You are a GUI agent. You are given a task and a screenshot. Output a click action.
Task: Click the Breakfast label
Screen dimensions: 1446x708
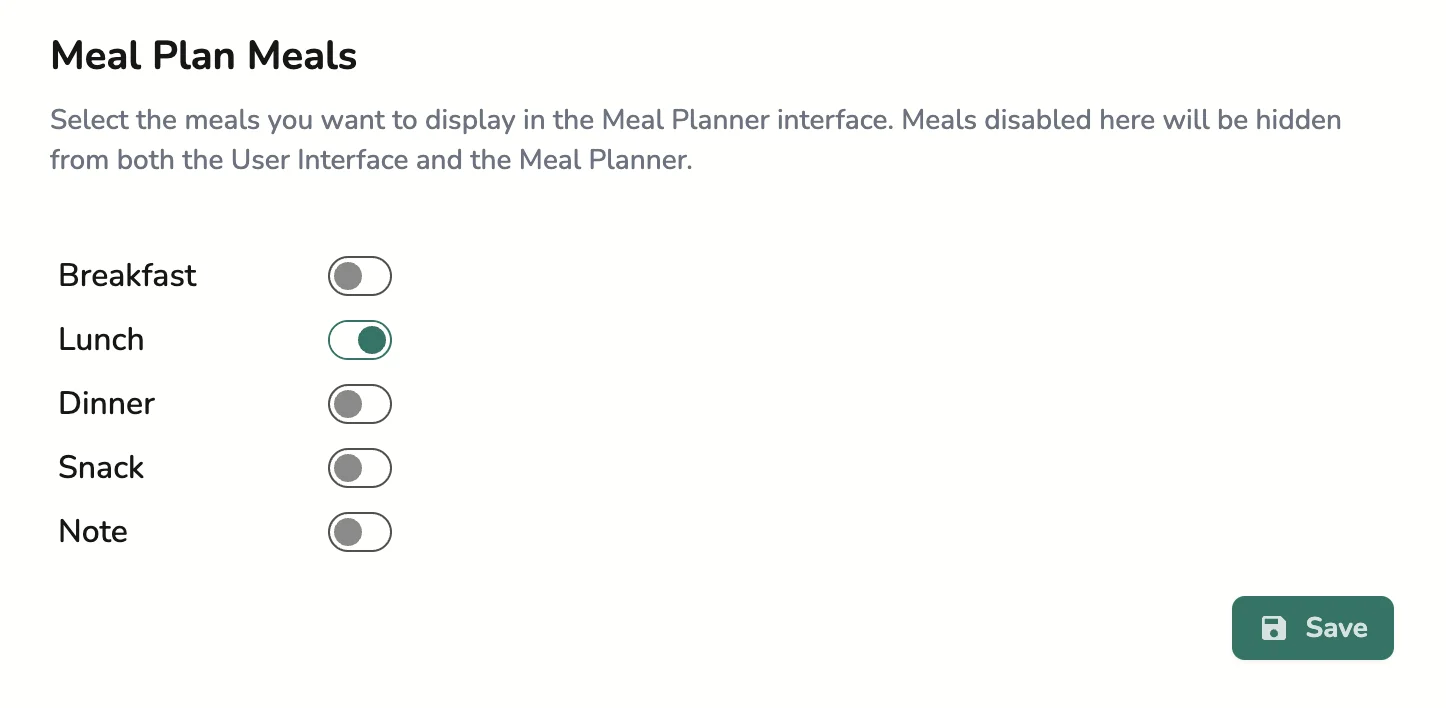127,276
